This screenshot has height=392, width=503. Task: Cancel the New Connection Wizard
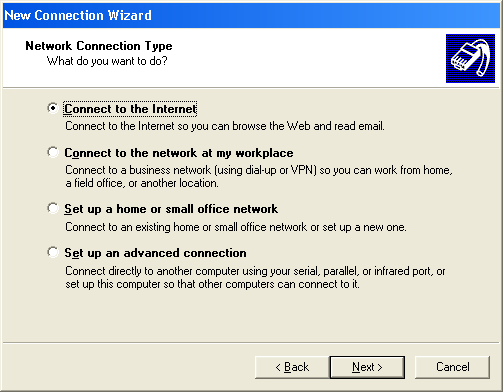click(453, 367)
